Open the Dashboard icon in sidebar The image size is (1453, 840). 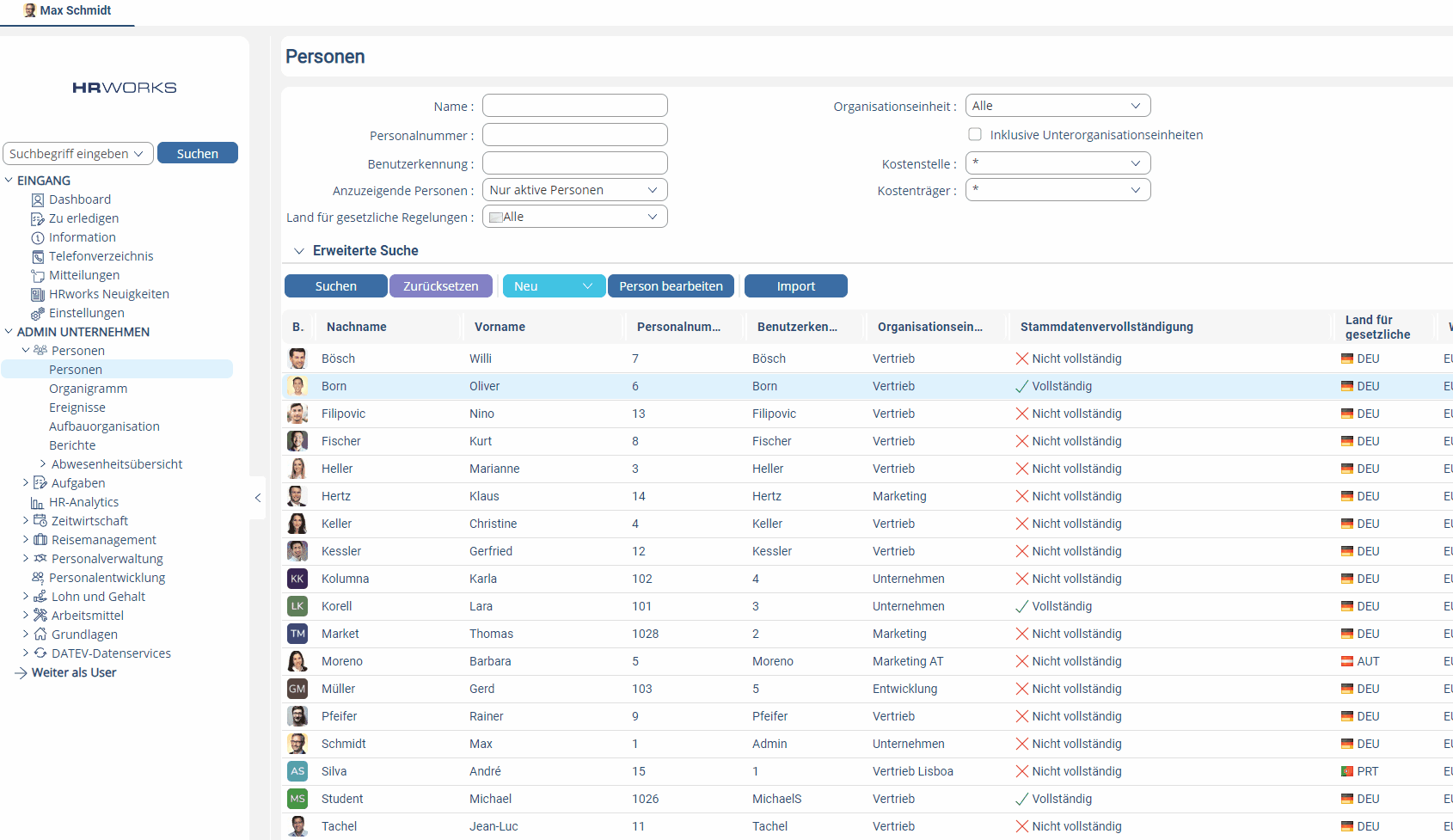[38, 199]
